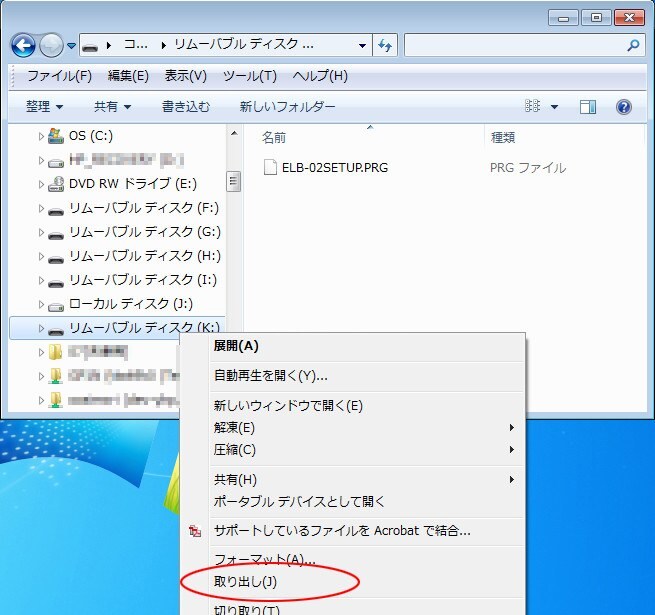The width and height of the screenshot is (655, 615).
Task: Open 圧縮(C) submenu in context menu
Action: pyautogui.click(x=235, y=450)
